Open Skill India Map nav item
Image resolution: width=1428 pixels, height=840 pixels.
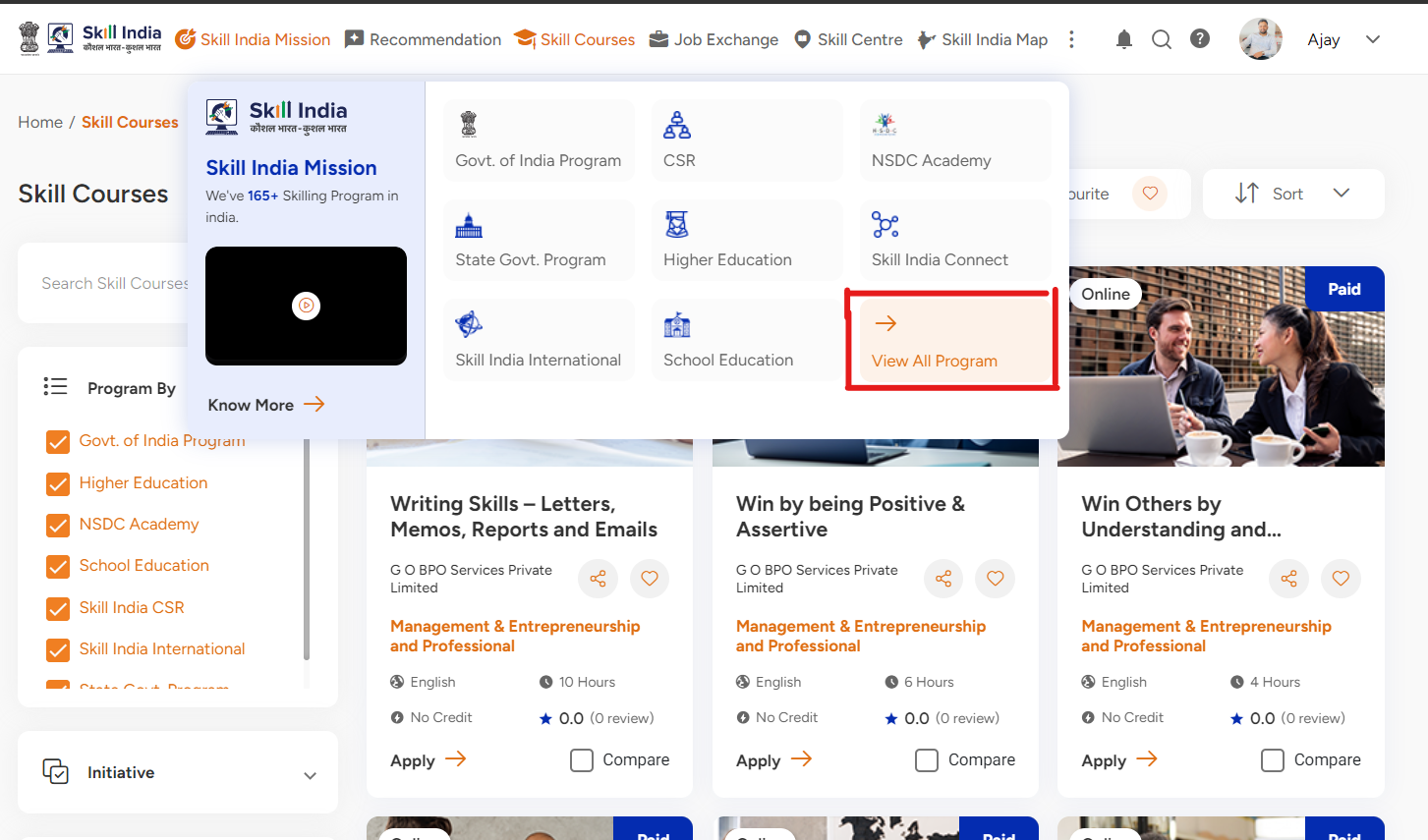pos(983,39)
